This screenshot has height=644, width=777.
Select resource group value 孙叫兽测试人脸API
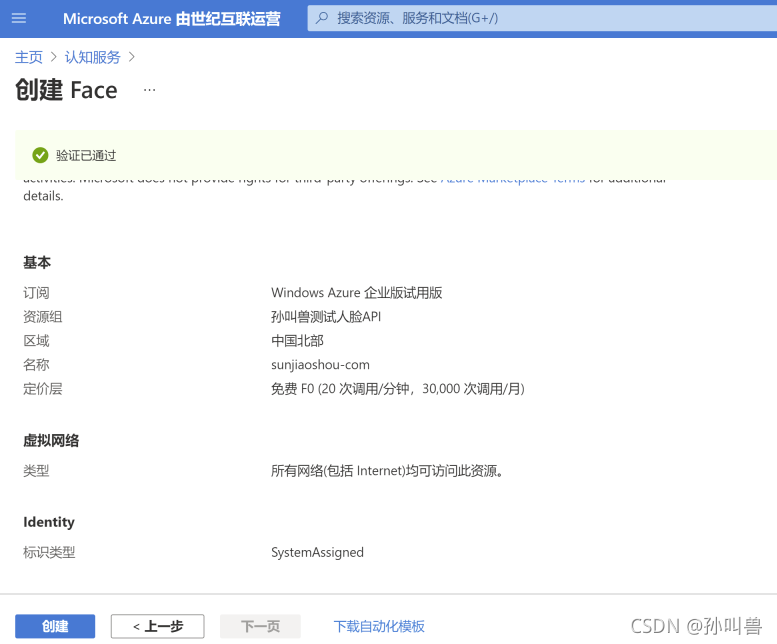326,317
